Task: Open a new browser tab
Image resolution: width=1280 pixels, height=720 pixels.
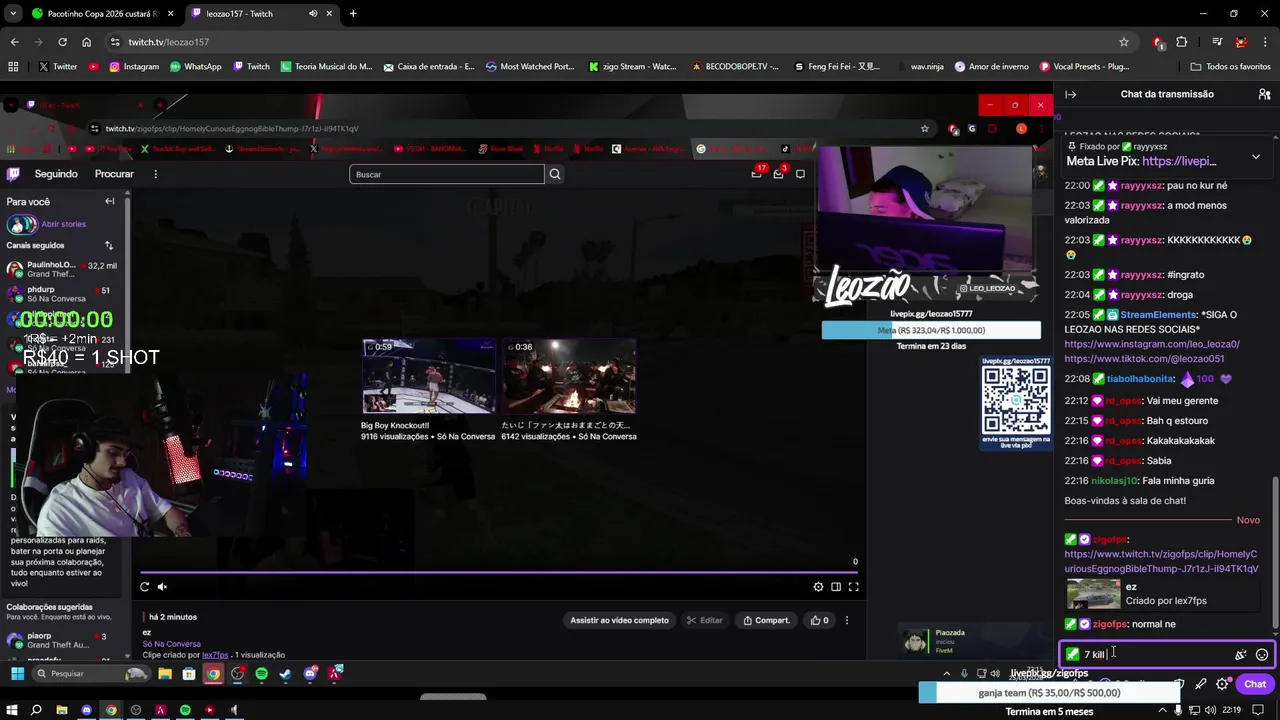Action: tap(353, 14)
